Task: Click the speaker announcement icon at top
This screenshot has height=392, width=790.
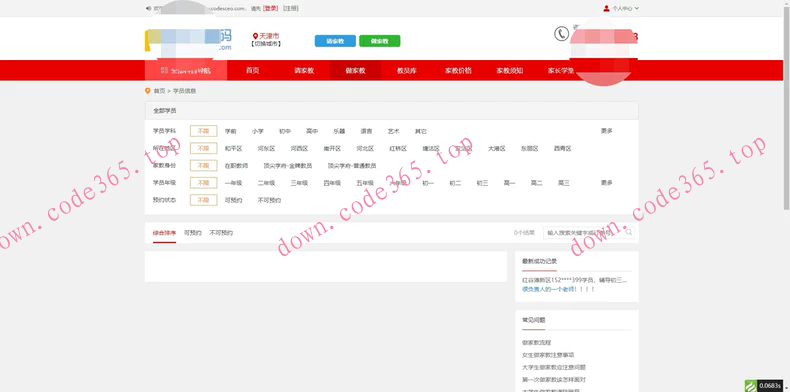Action: [x=148, y=8]
